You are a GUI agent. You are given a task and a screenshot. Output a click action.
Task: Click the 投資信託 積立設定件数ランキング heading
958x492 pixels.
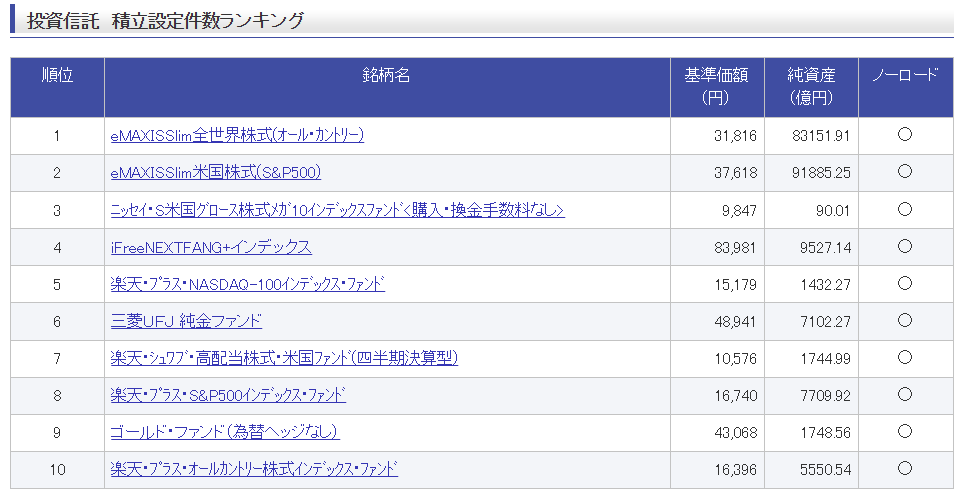(x=165, y=20)
